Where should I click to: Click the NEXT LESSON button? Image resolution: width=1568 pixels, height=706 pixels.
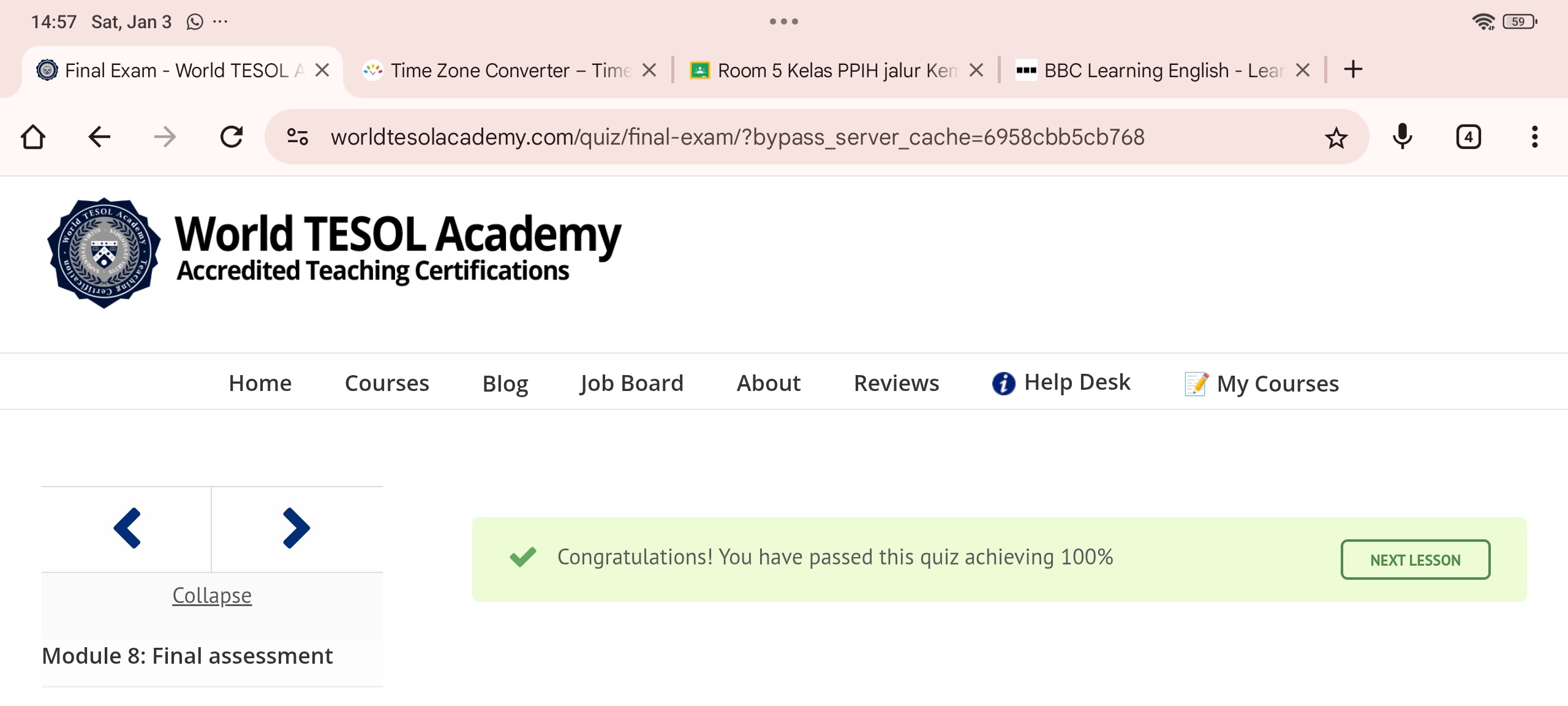1415,560
